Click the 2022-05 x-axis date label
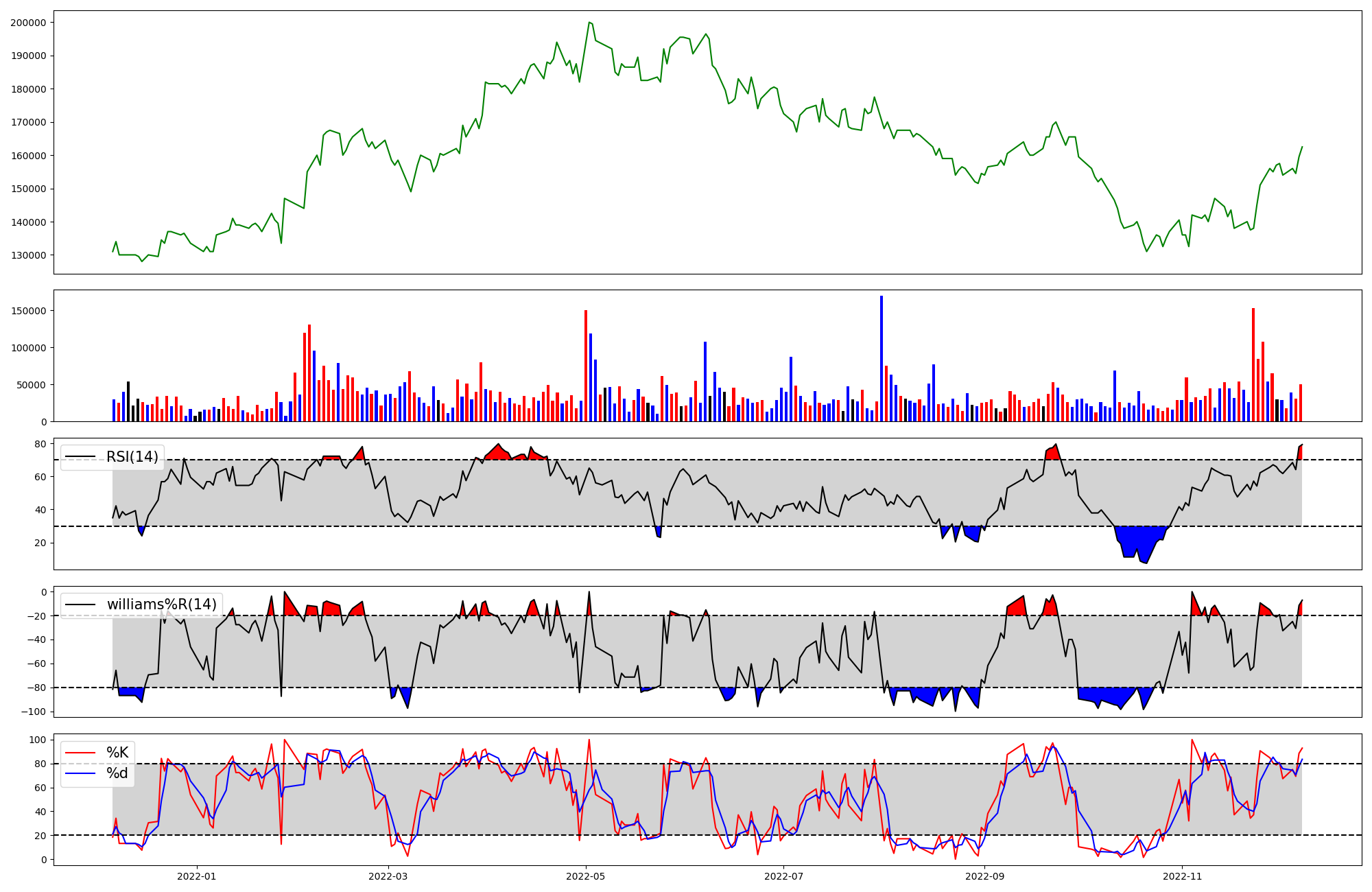The width and height of the screenshot is (1372, 892). pos(586,876)
